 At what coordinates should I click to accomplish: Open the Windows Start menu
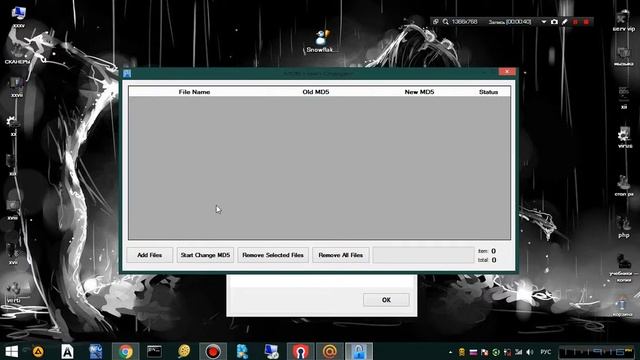(x=11, y=351)
